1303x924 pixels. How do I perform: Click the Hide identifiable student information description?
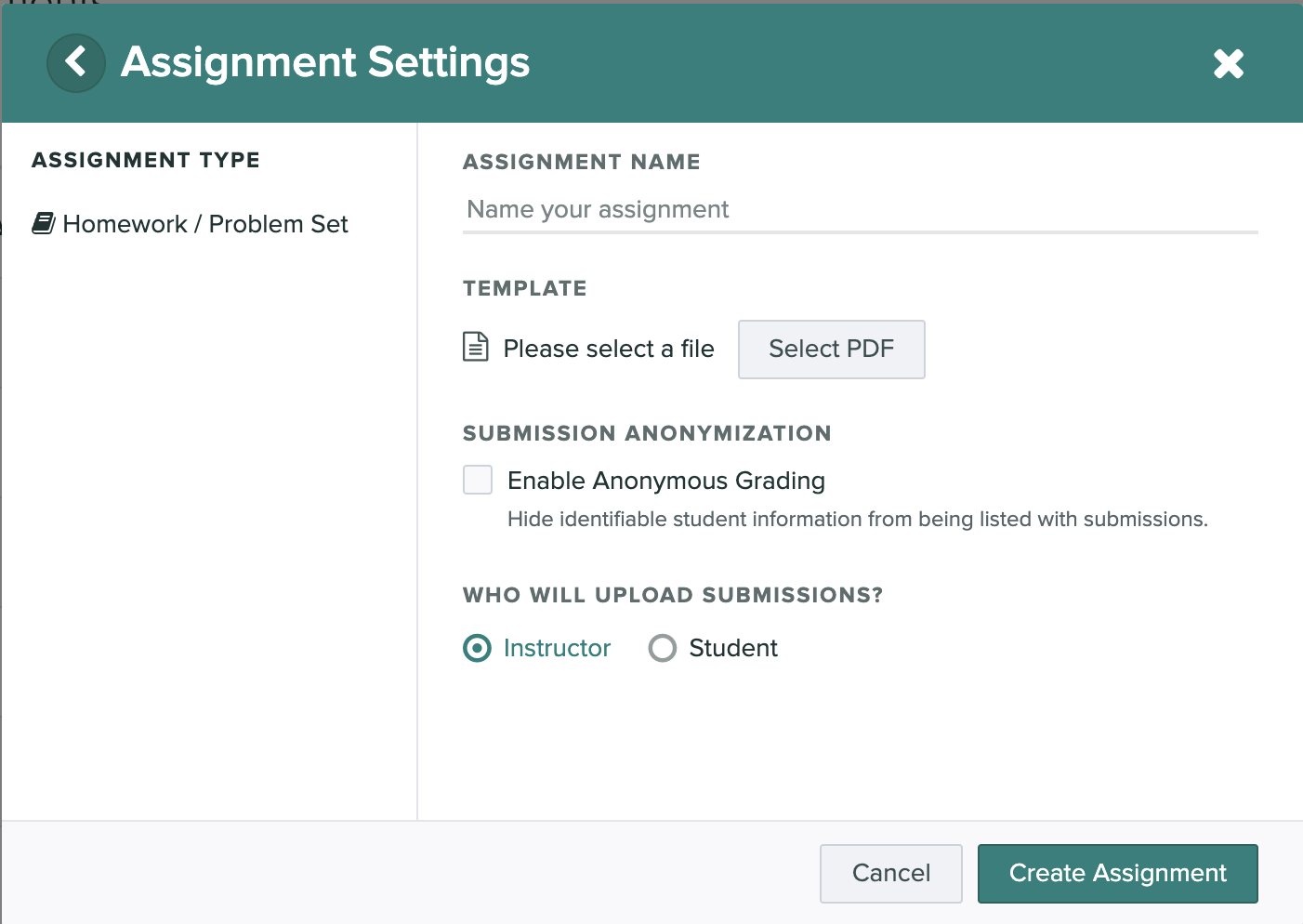[858, 519]
